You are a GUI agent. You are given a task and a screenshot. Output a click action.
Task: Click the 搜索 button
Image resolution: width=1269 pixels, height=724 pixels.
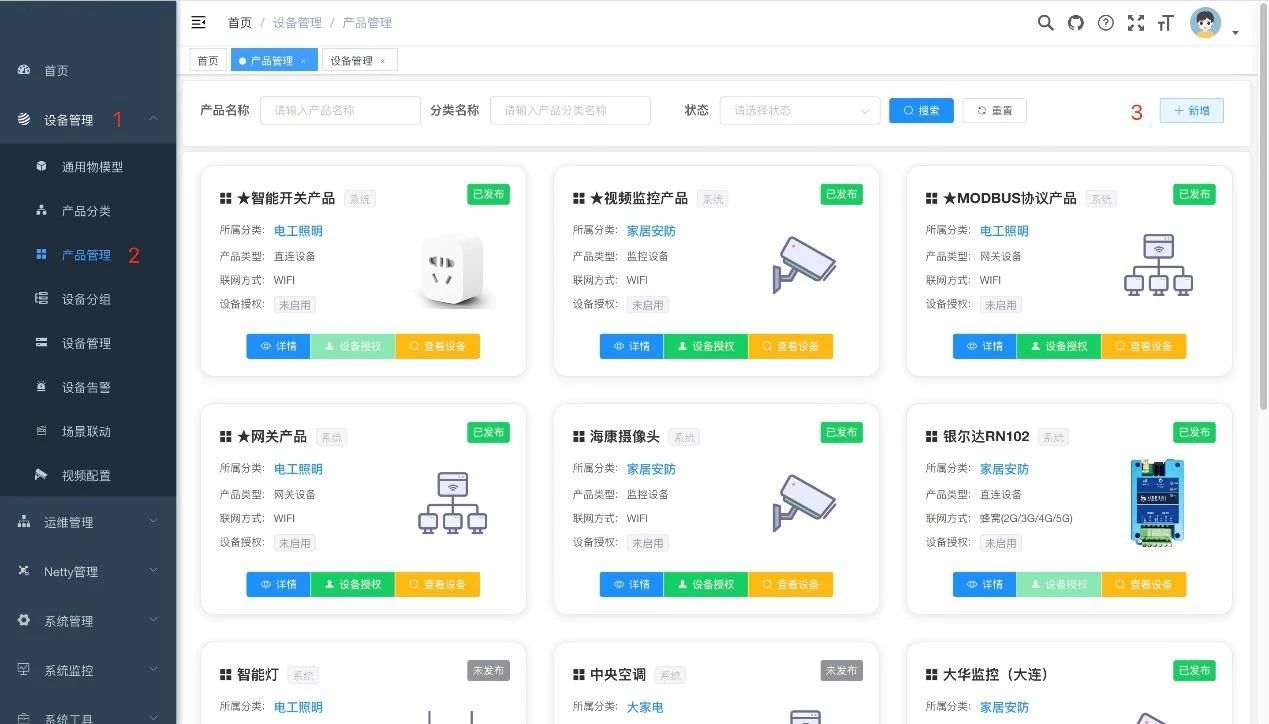coord(921,111)
